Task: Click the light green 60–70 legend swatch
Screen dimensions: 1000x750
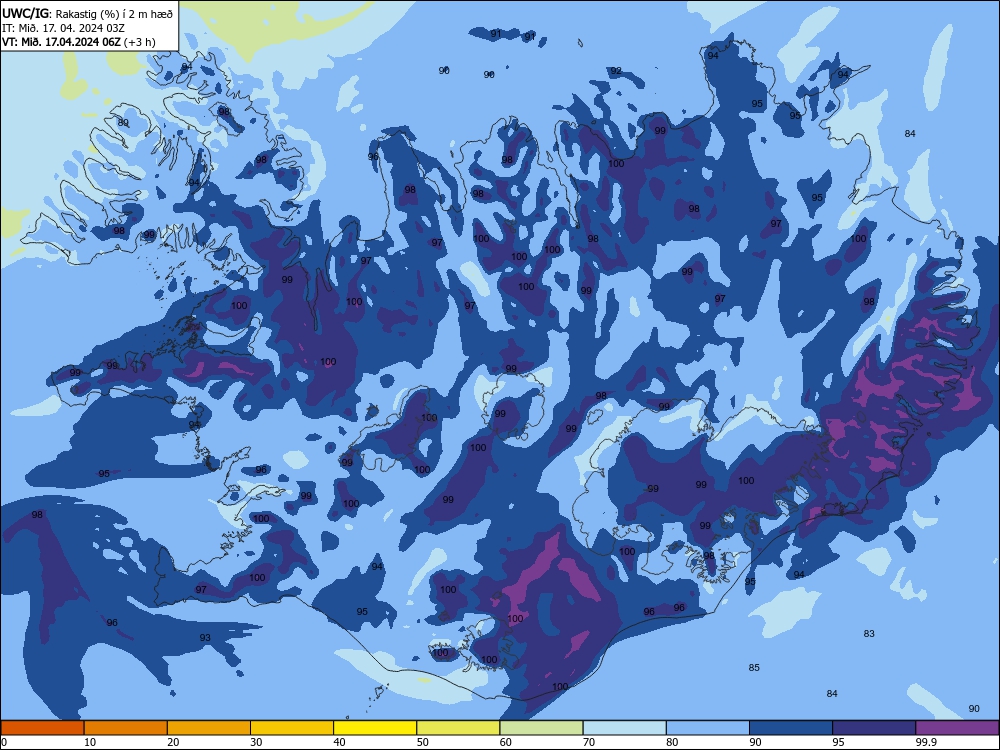Action: click(x=541, y=728)
